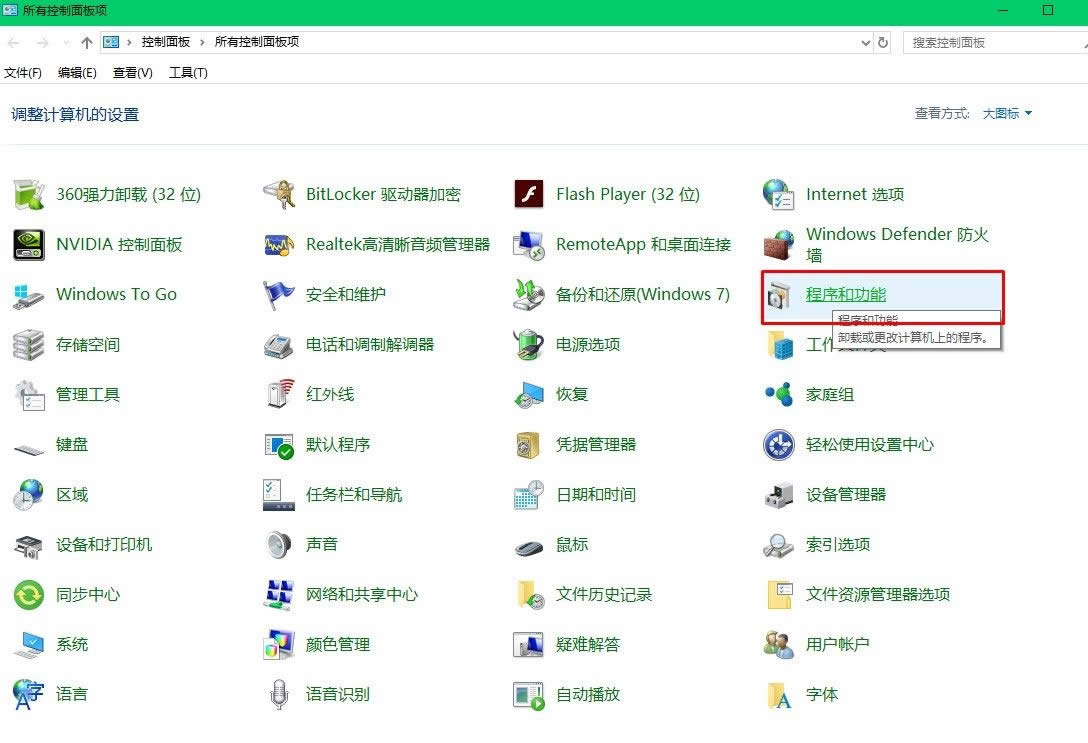The image size is (1088, 743).
Task: Click the up-one-level arrow button
Action: [87, 43]
